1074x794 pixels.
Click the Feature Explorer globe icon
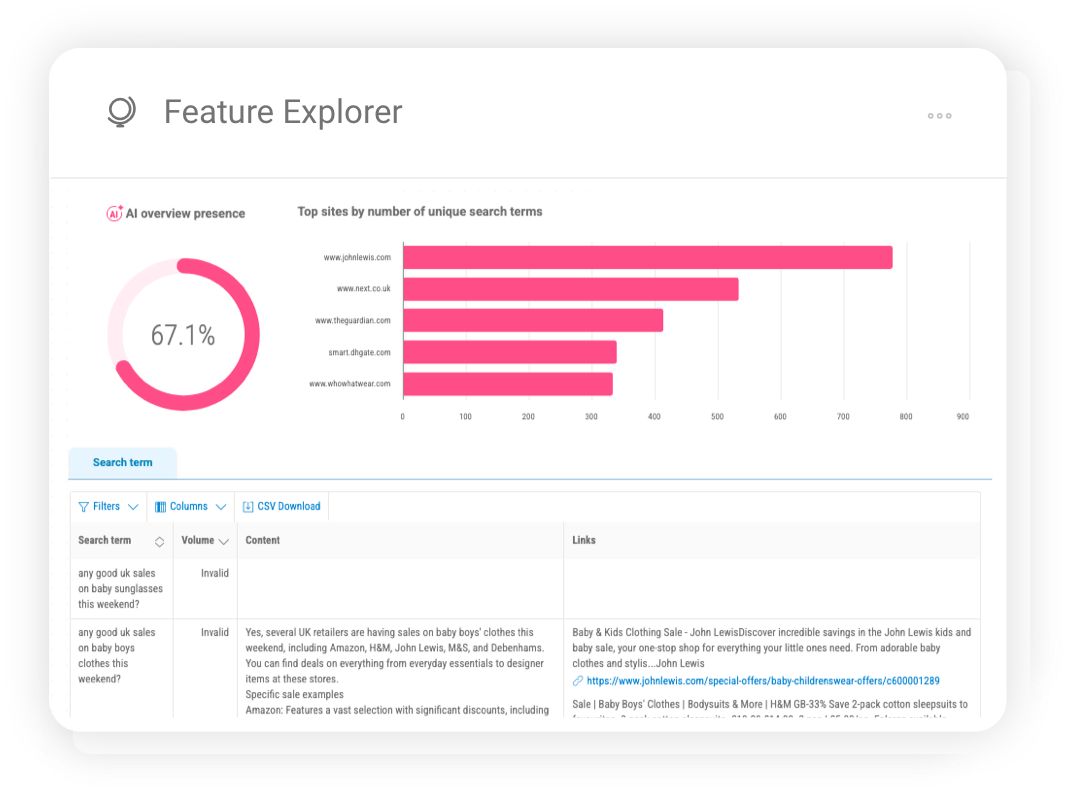[120, 112]
